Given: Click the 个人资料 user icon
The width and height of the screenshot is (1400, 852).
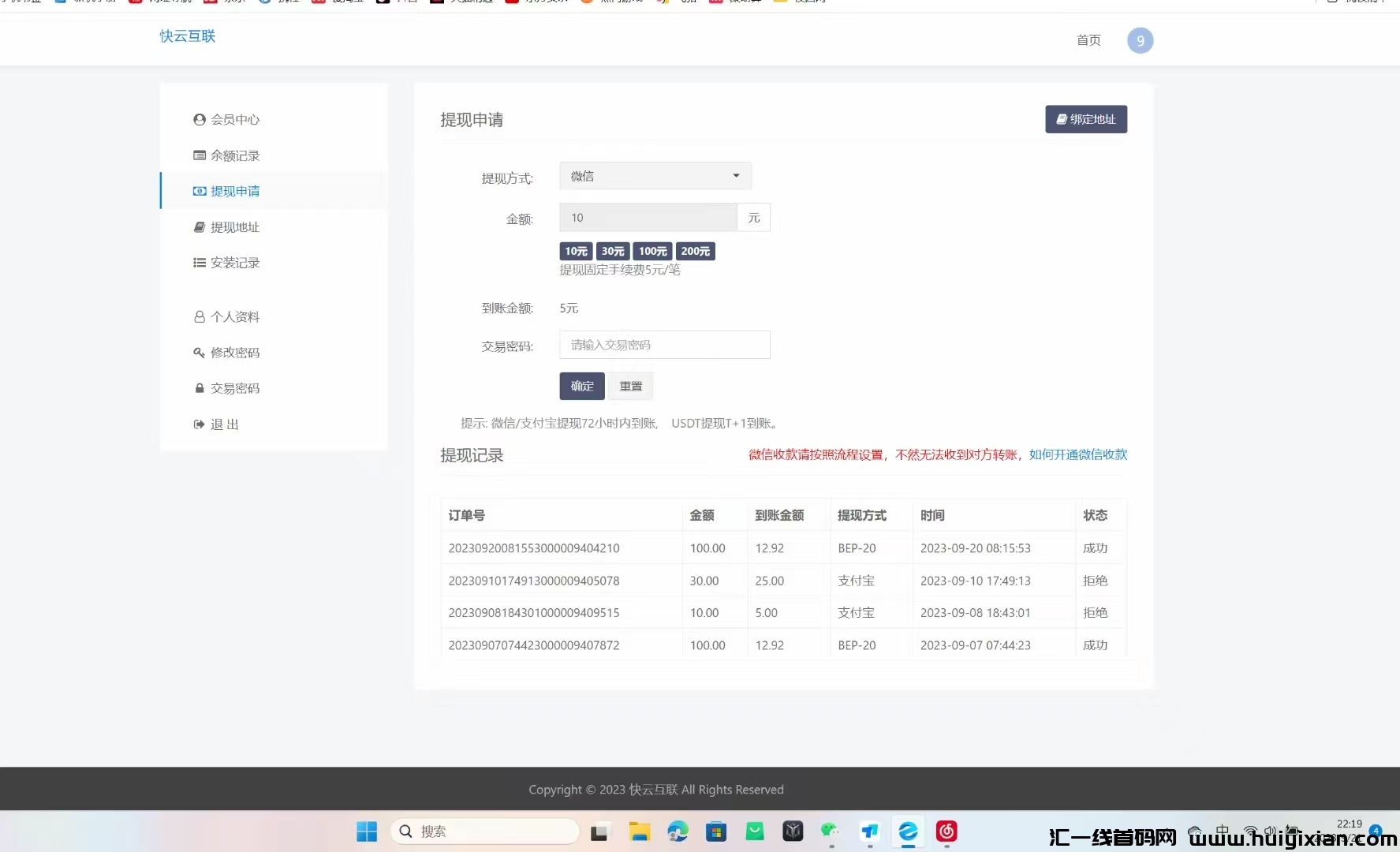Looking at the screenshot, I should 200,317.
